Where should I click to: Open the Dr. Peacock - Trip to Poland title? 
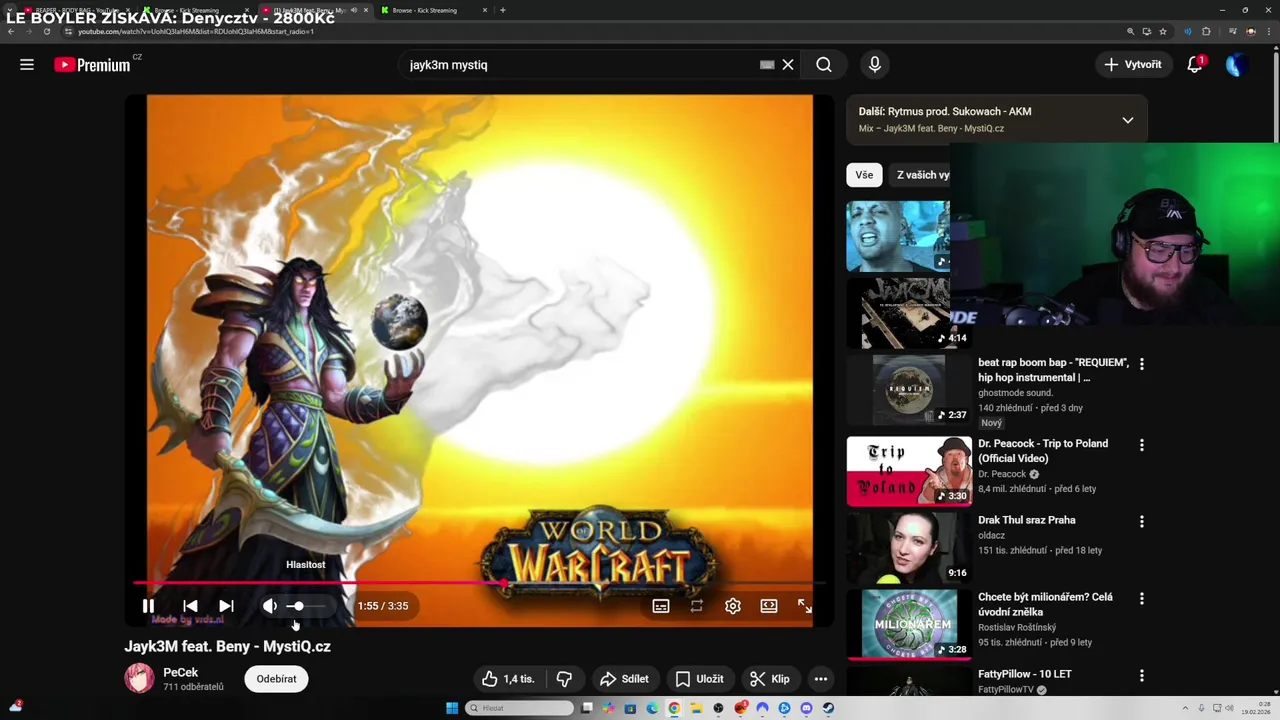(x=1043, y=451)
